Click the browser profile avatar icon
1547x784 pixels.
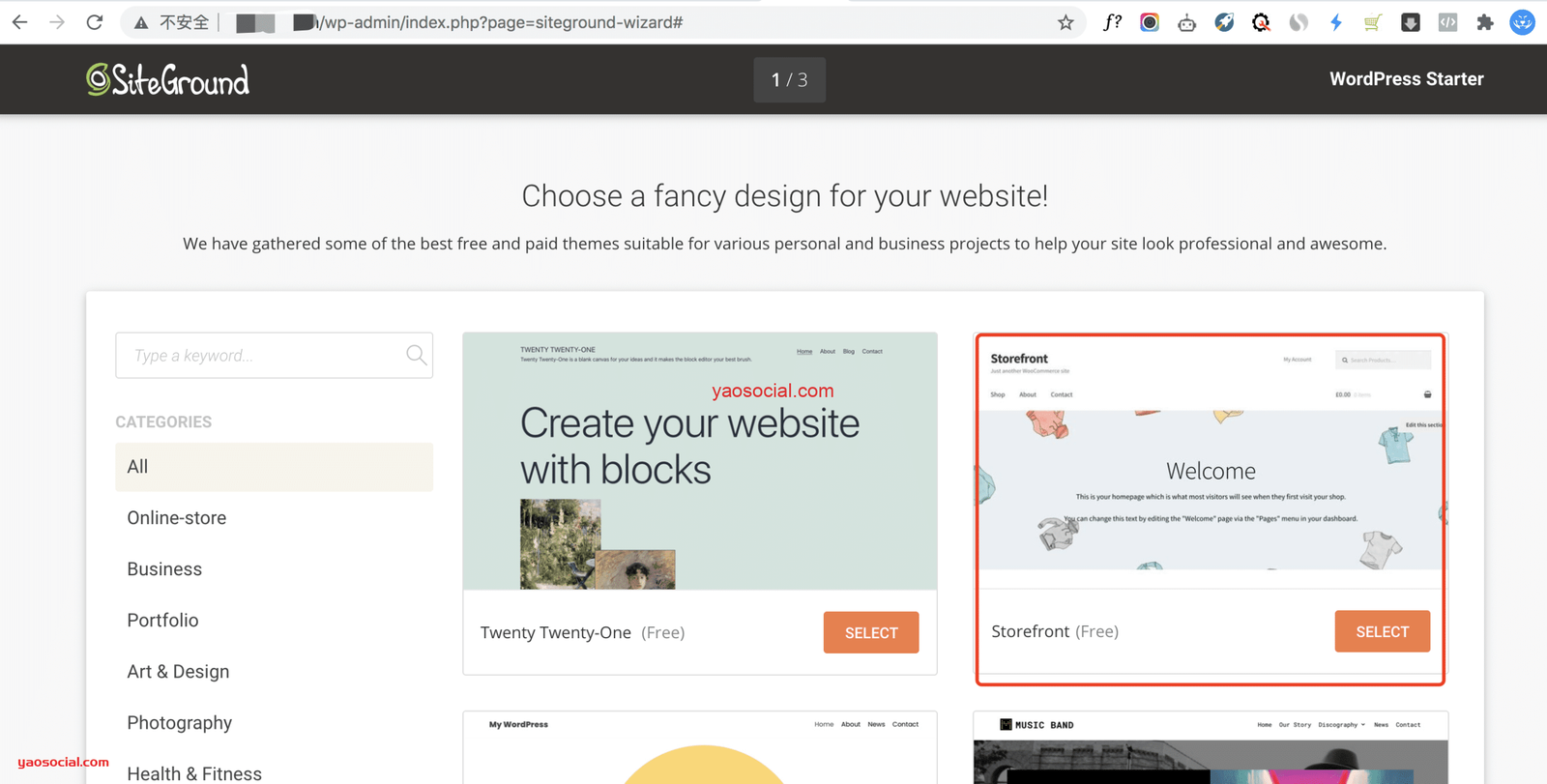point(1522,22)
